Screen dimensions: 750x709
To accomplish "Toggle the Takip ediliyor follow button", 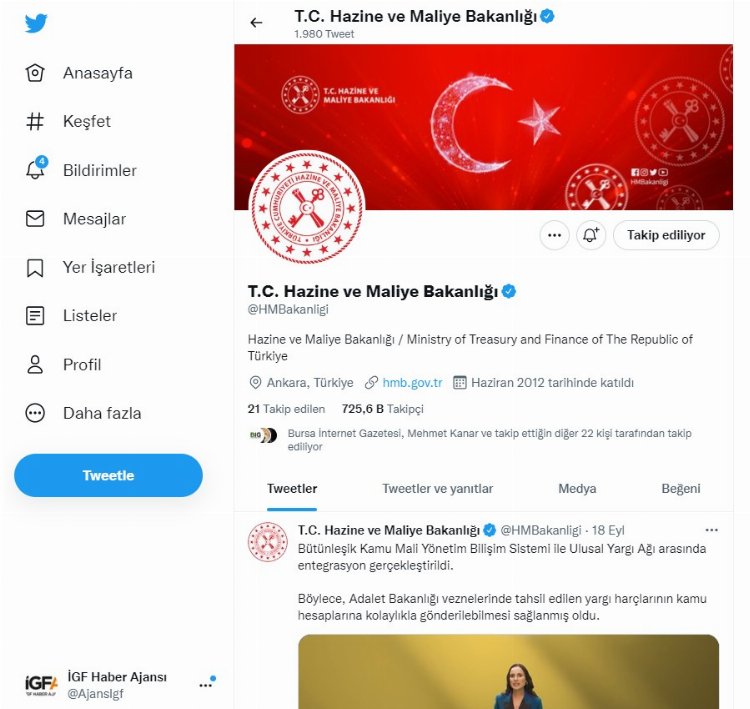I will point(666,235).
